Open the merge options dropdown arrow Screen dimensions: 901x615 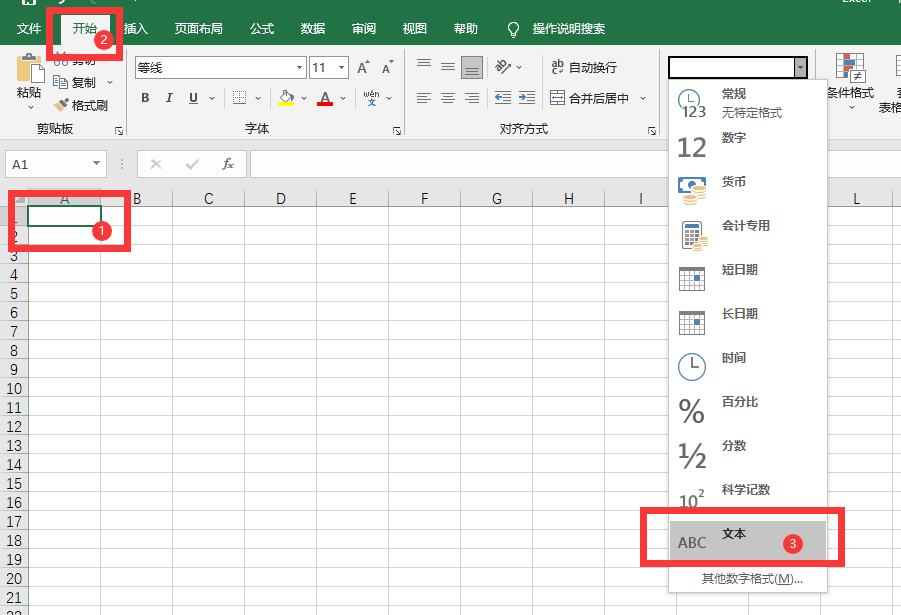643,98
